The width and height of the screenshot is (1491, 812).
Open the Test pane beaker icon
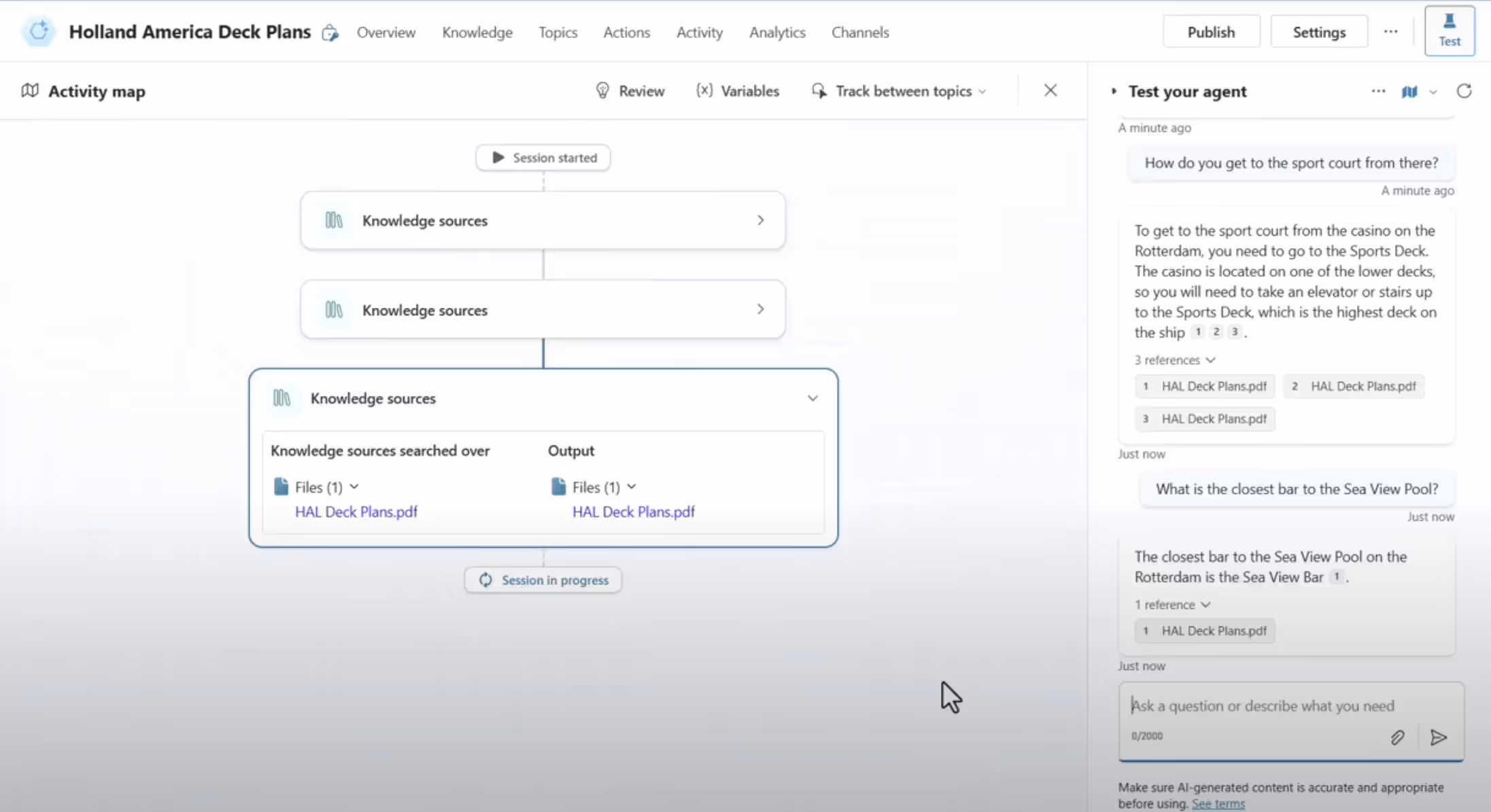coord(1450,22)
